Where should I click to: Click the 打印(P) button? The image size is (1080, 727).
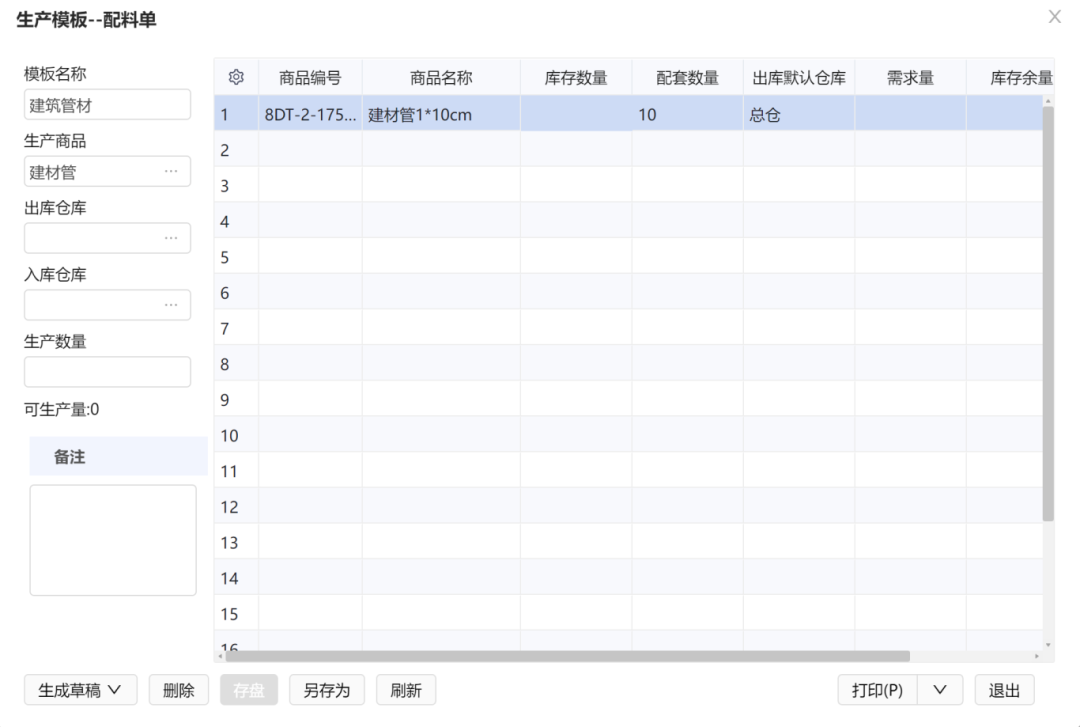pyautogui.click(x=875, y=690)
